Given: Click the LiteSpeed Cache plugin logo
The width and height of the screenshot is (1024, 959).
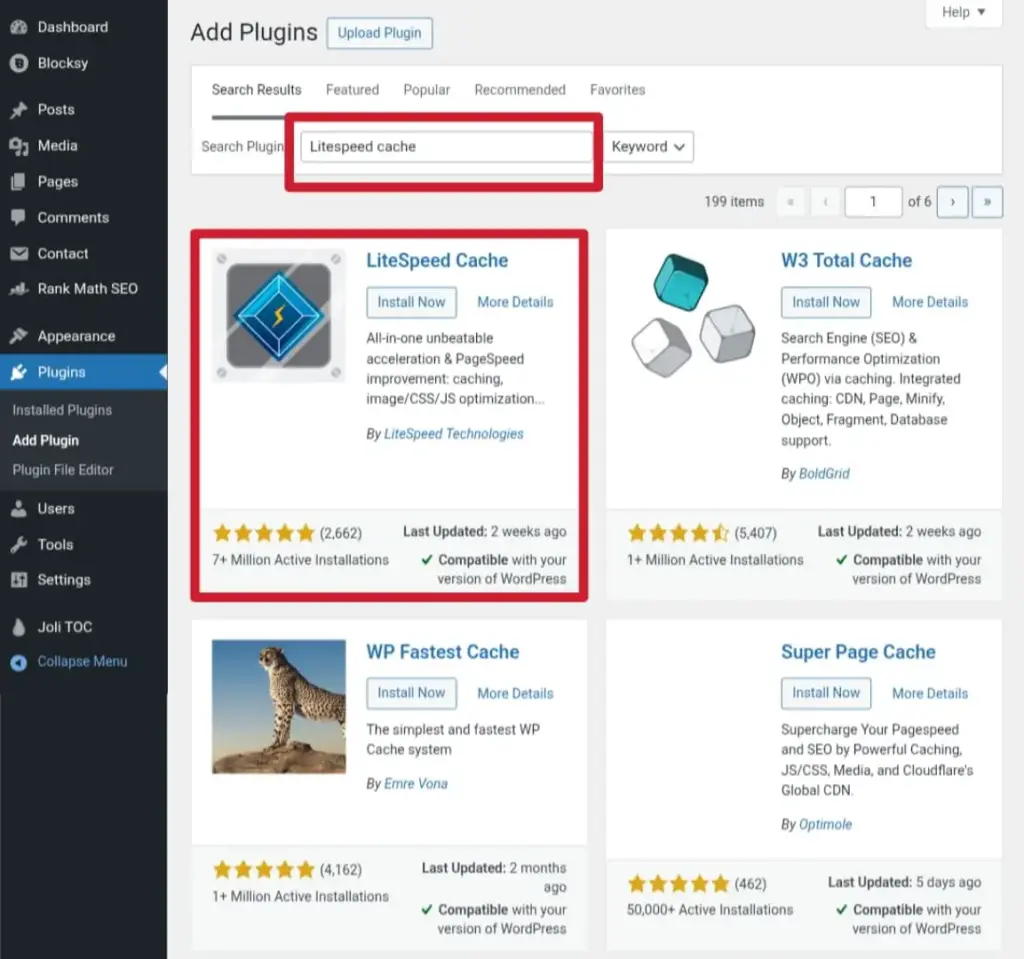Looking at the screenshot, I should (279, 316).
